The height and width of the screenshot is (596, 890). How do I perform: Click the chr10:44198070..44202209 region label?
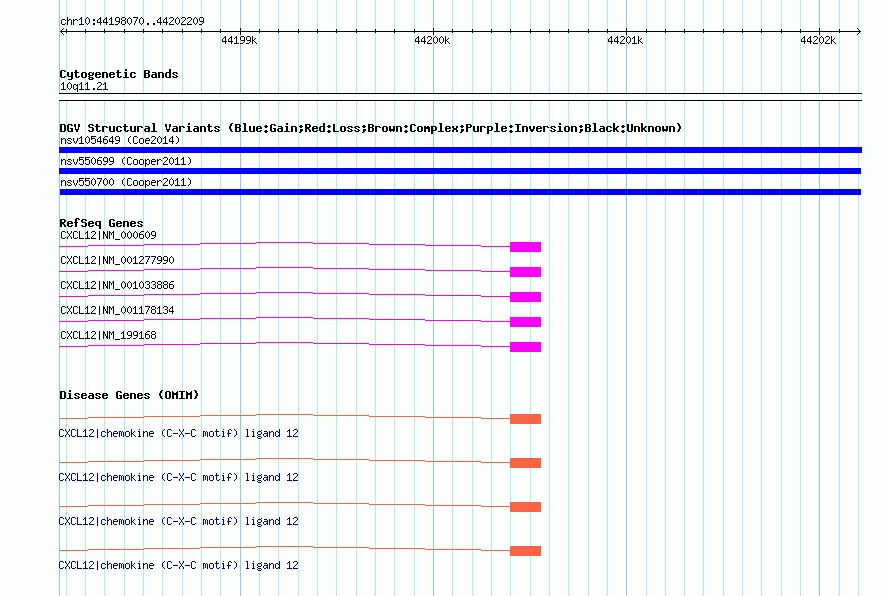[132, 21]
